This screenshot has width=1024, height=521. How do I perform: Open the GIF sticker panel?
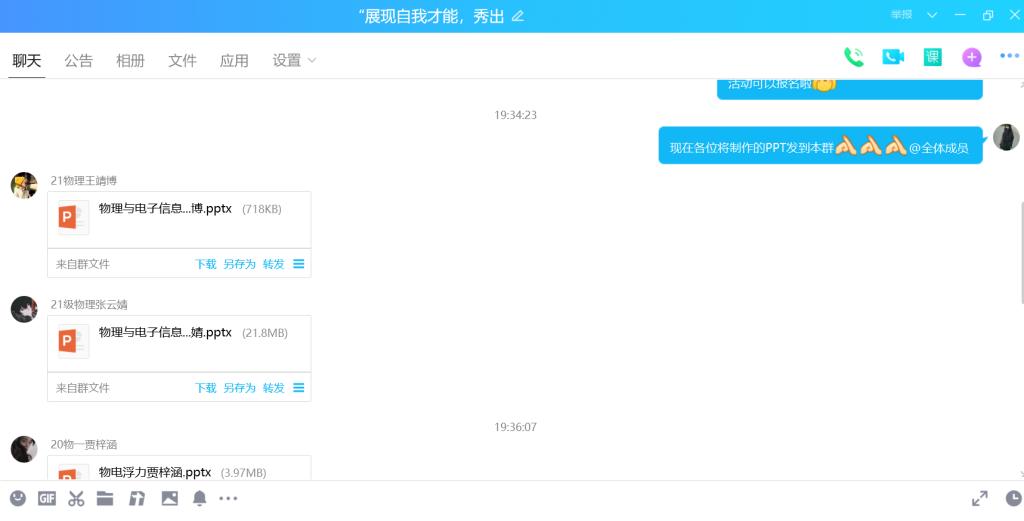coord(46,499)
